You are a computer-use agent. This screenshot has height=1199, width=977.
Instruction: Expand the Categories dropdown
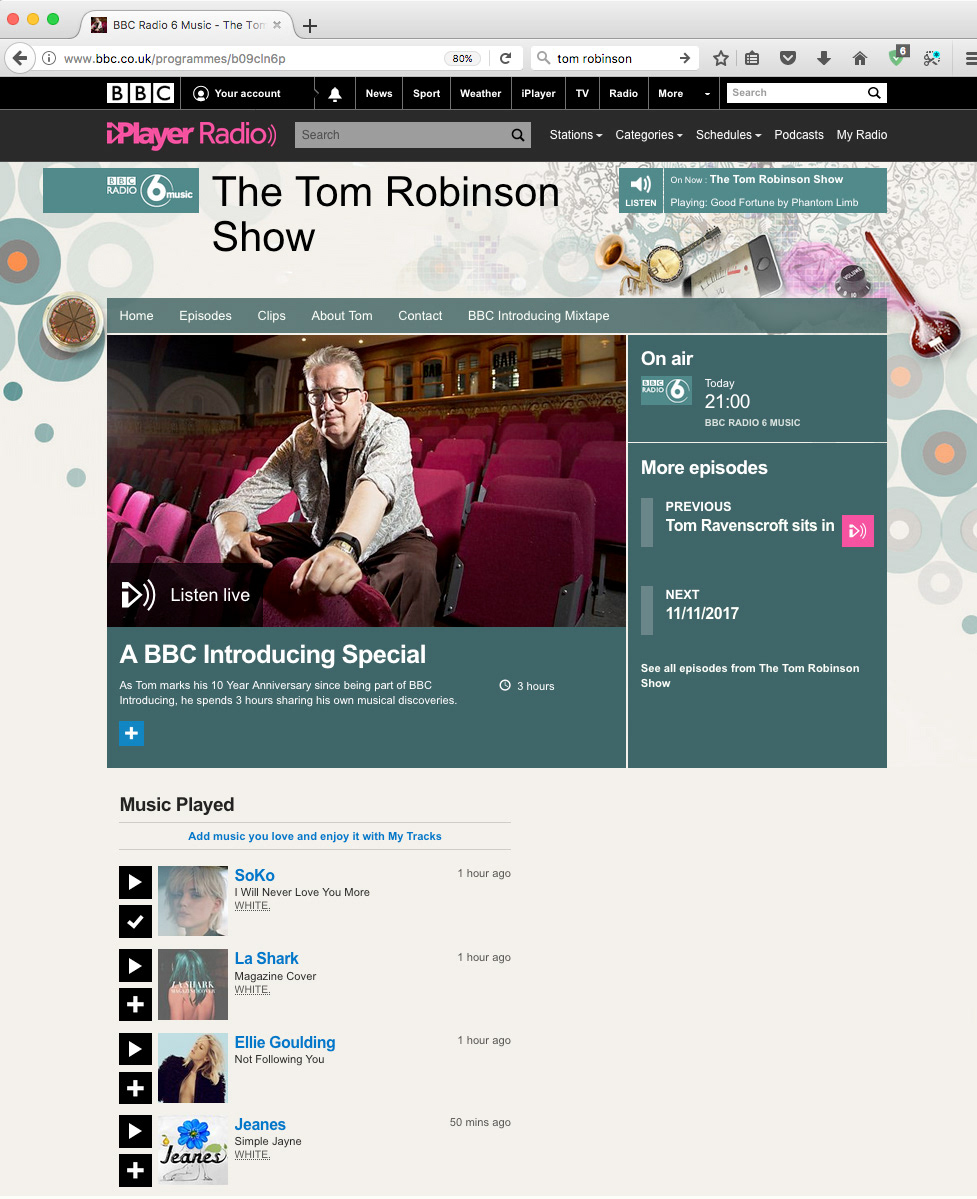648,135
